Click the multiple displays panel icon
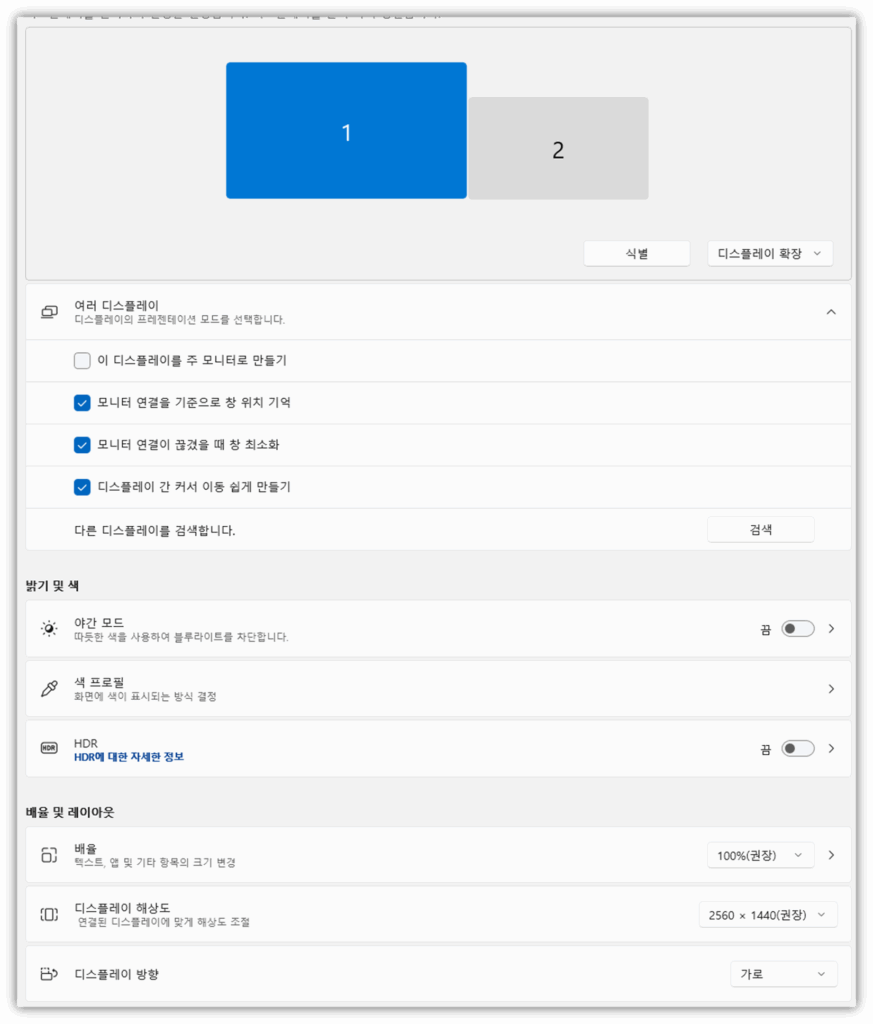Screen dimensions: 873x1024 point(48,311)
